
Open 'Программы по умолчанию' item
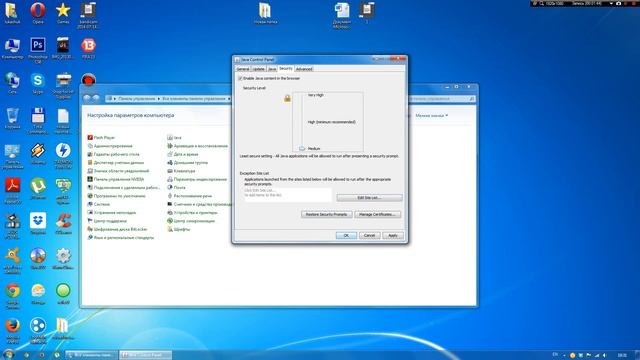pos(116,196)
